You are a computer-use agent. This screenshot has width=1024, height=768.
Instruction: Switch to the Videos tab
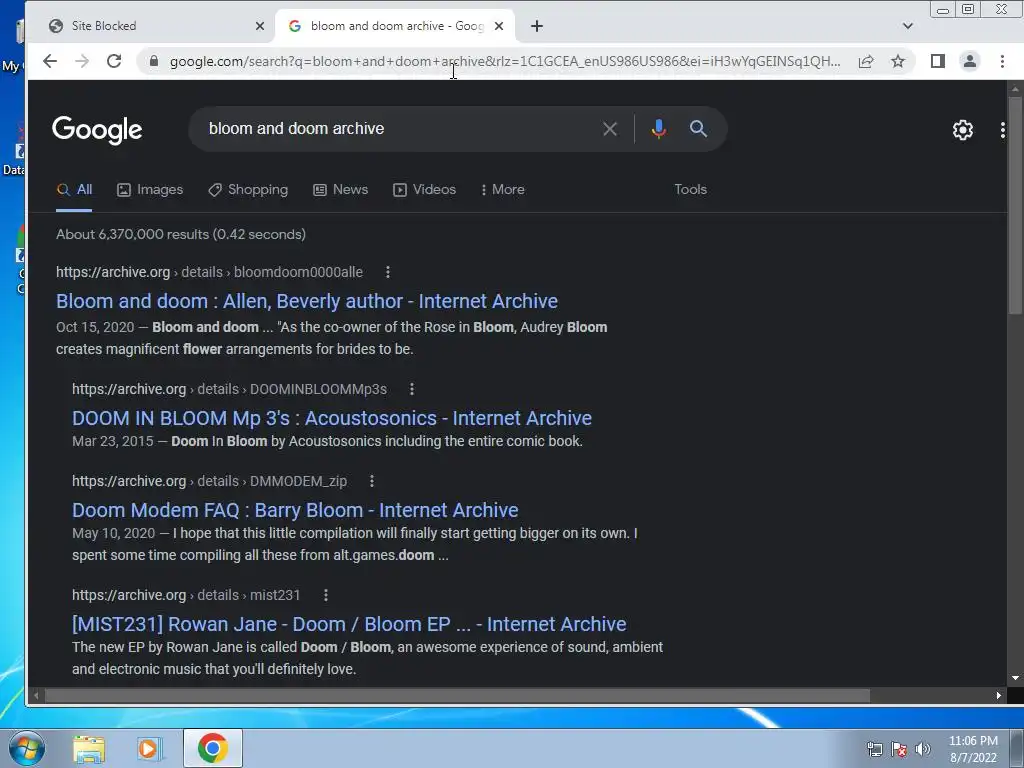[x=424, y=189]
